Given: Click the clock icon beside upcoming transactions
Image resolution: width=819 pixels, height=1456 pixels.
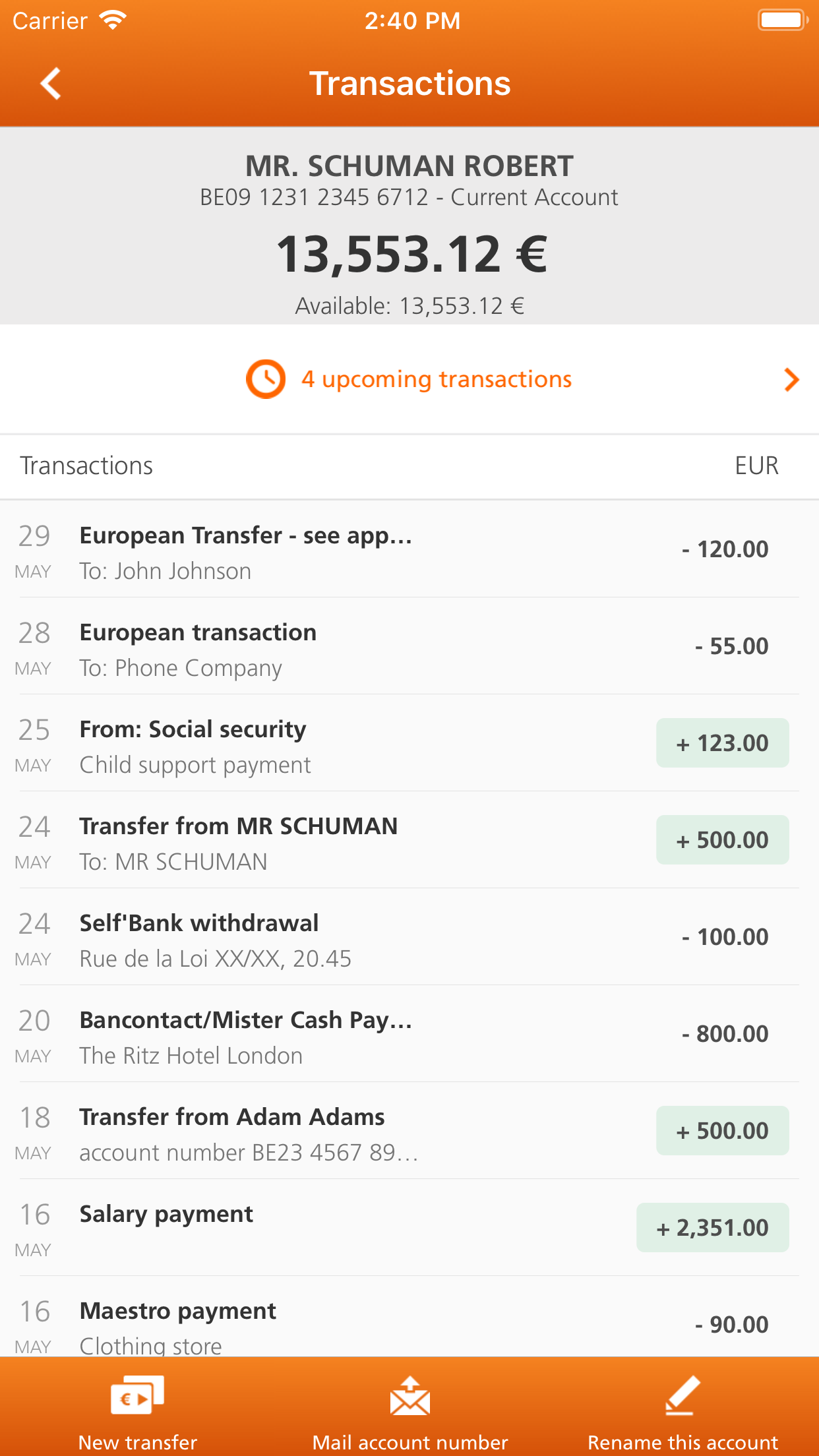Looking at the screenshot, I should point(265,379).
